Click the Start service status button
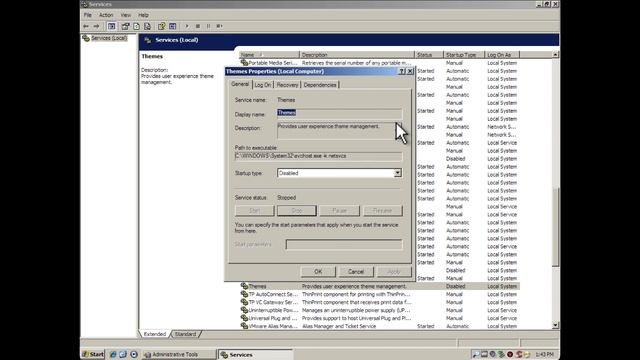 pos(254,211)
